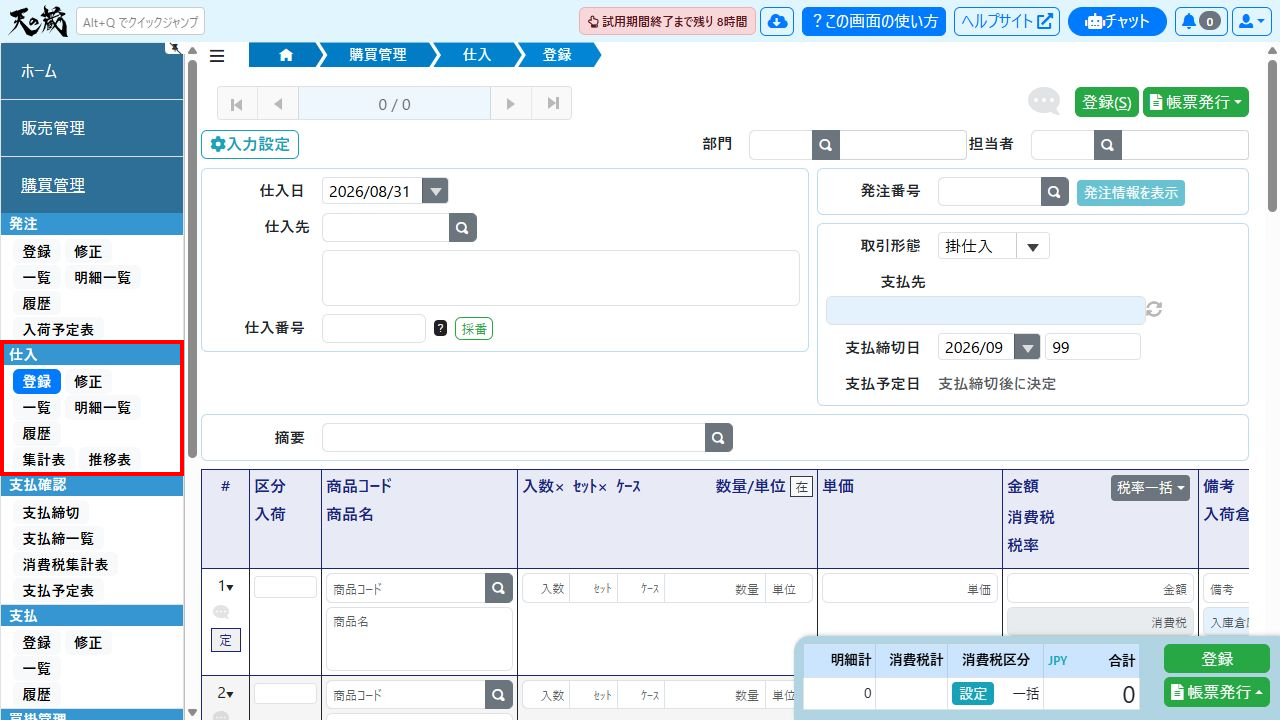1280x720 pixels.
Task: Open the 支払締切日 month dropdown
Action: (x=1027, y=347)
